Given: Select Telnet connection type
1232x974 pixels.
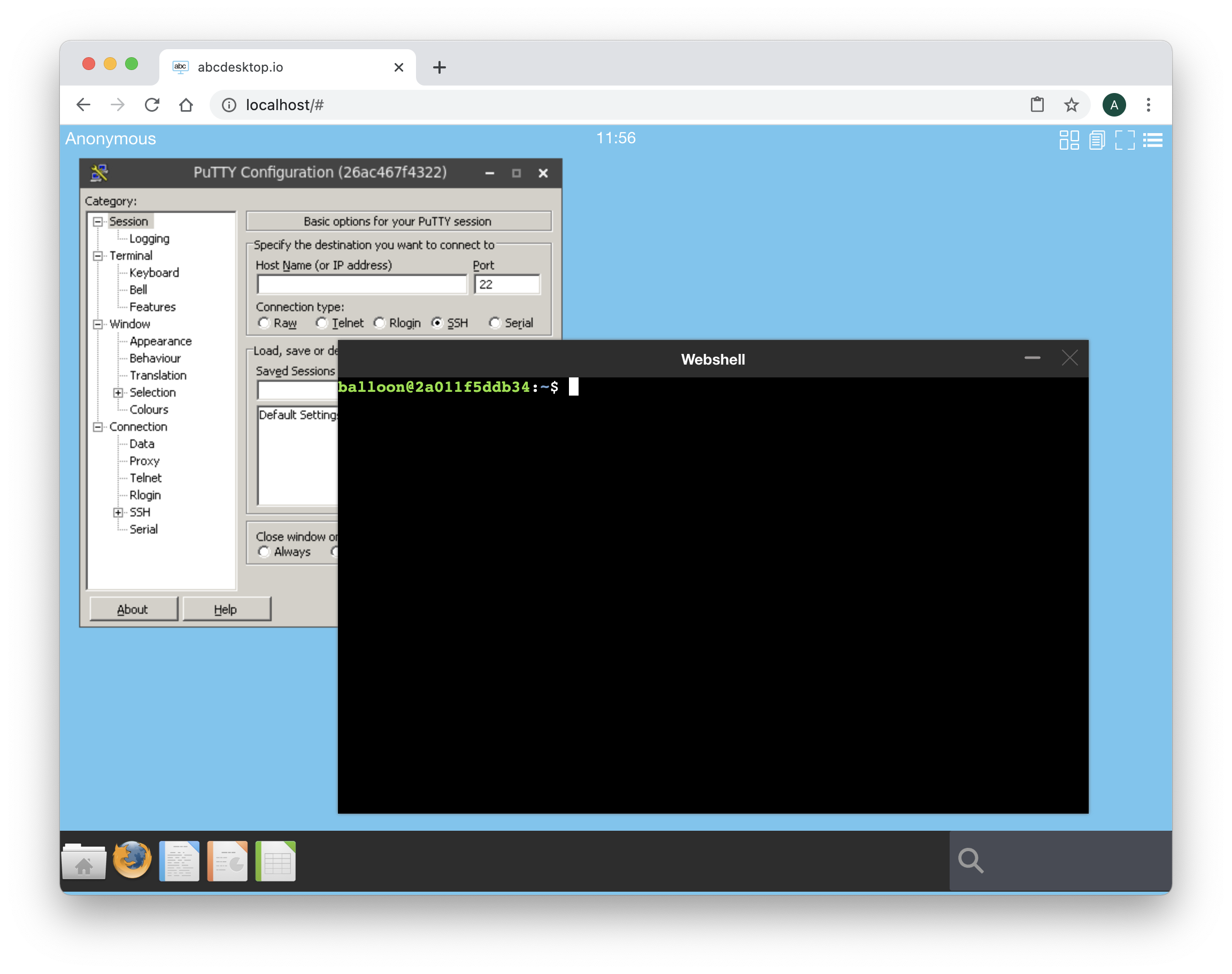Looking at the screenshot, I should (340, 323).
